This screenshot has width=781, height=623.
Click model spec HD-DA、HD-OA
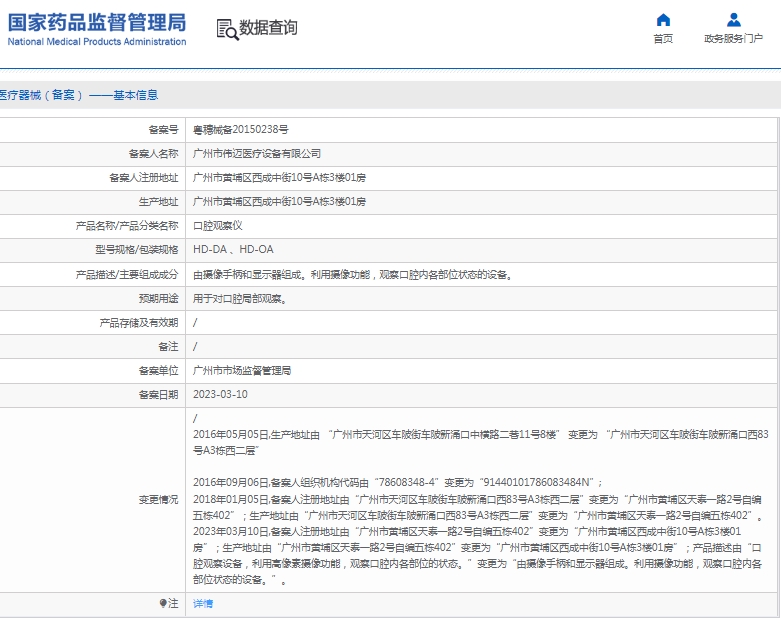(x=233, y=249)
